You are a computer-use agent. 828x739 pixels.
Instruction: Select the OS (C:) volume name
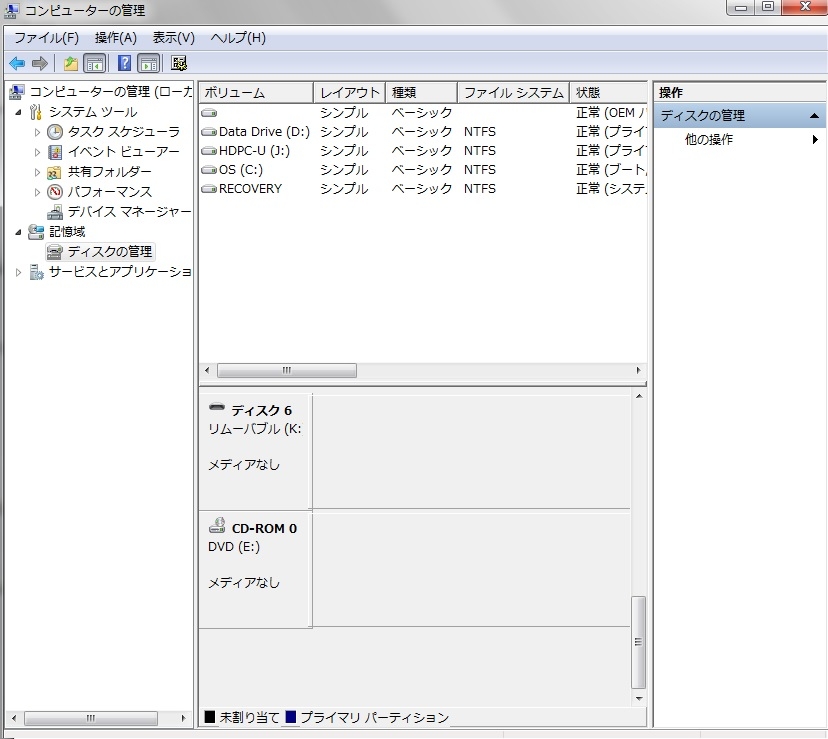tap(241, 170)
